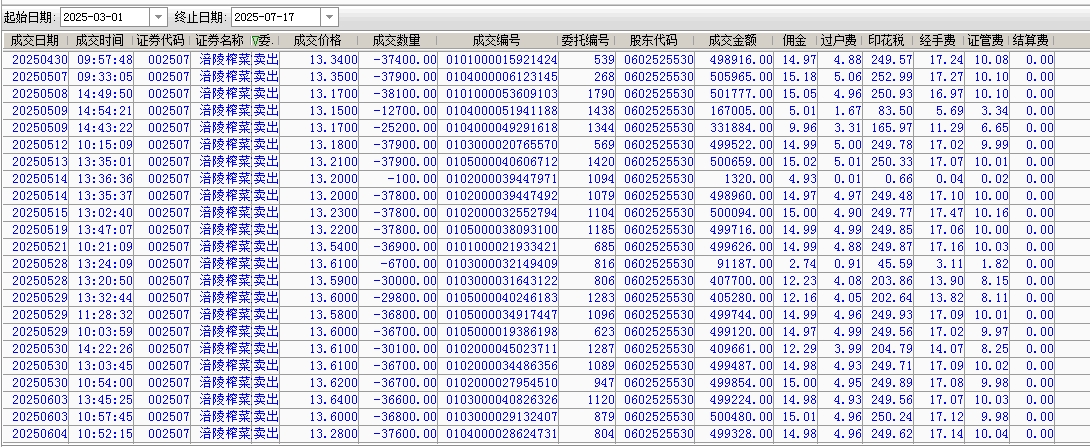The height and width of the screenshot is (447, 1090).
Task: Sort by 证券代码 column header
Action: [161, 41]
